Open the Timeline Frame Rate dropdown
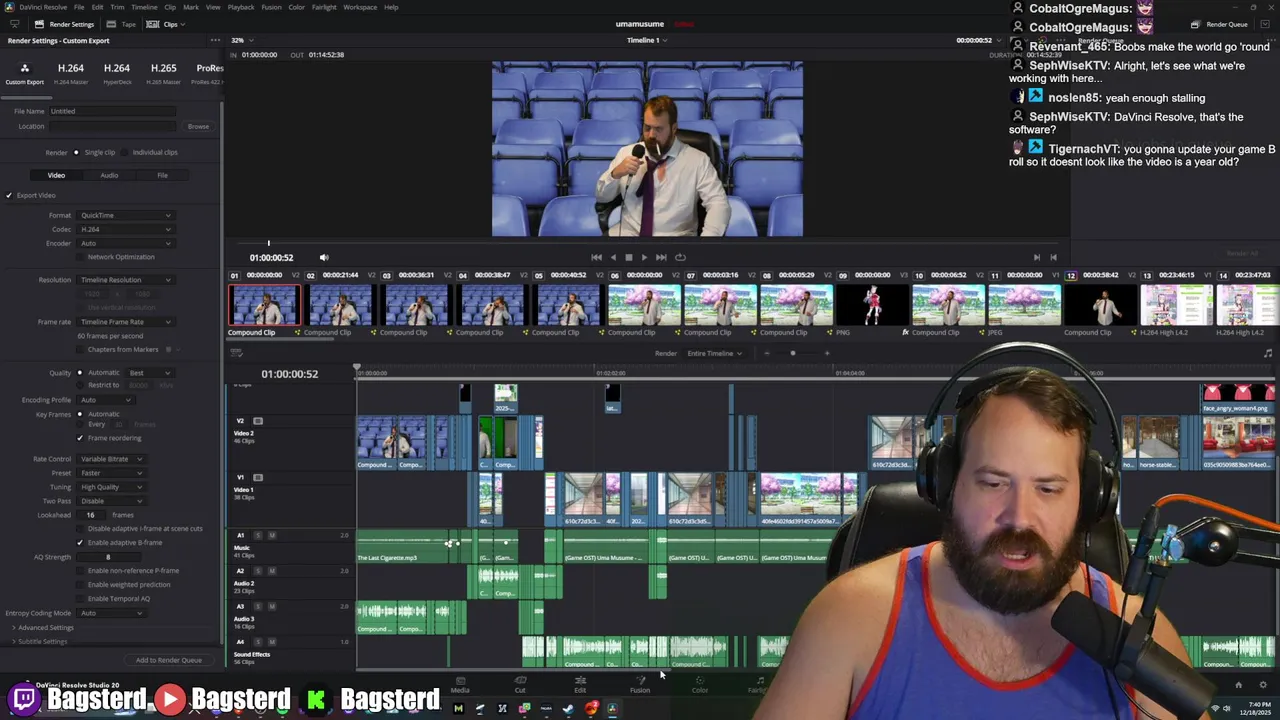Screen dimensions: 1280x720 [x=125, y=322]
